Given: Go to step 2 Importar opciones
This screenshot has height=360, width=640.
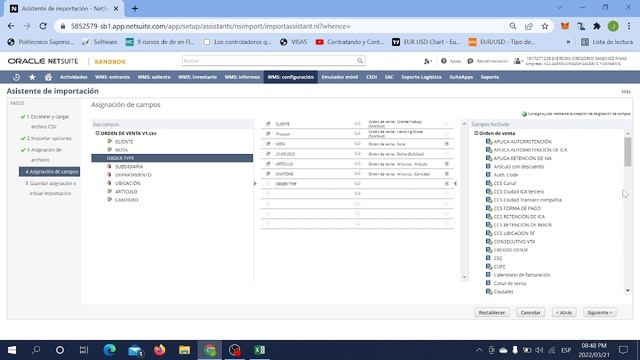Looking at the screenshot, I should (49, 138).
